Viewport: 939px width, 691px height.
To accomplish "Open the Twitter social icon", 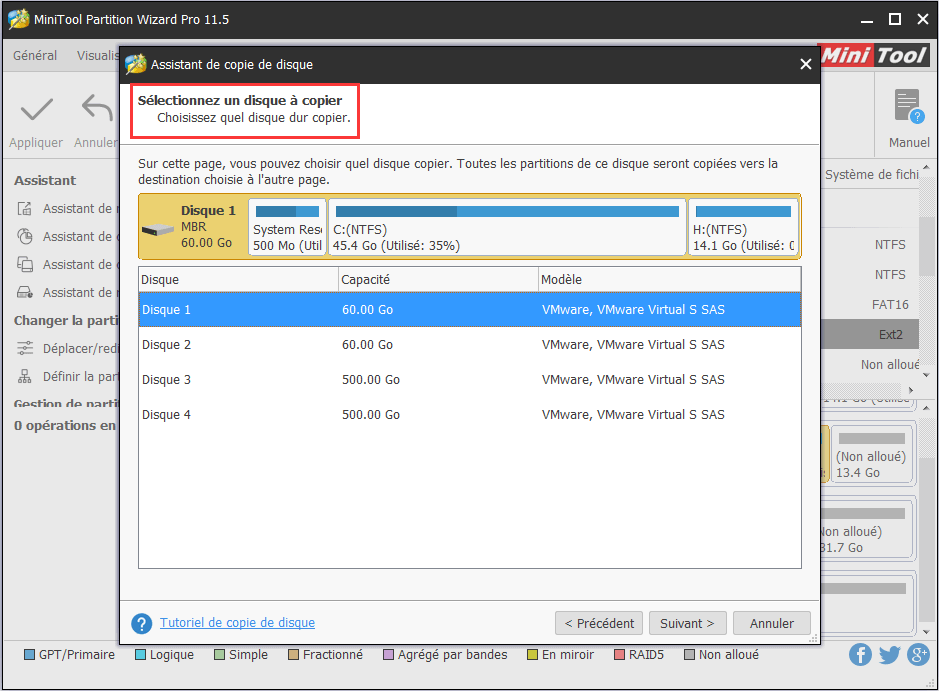I will (889, 654).
